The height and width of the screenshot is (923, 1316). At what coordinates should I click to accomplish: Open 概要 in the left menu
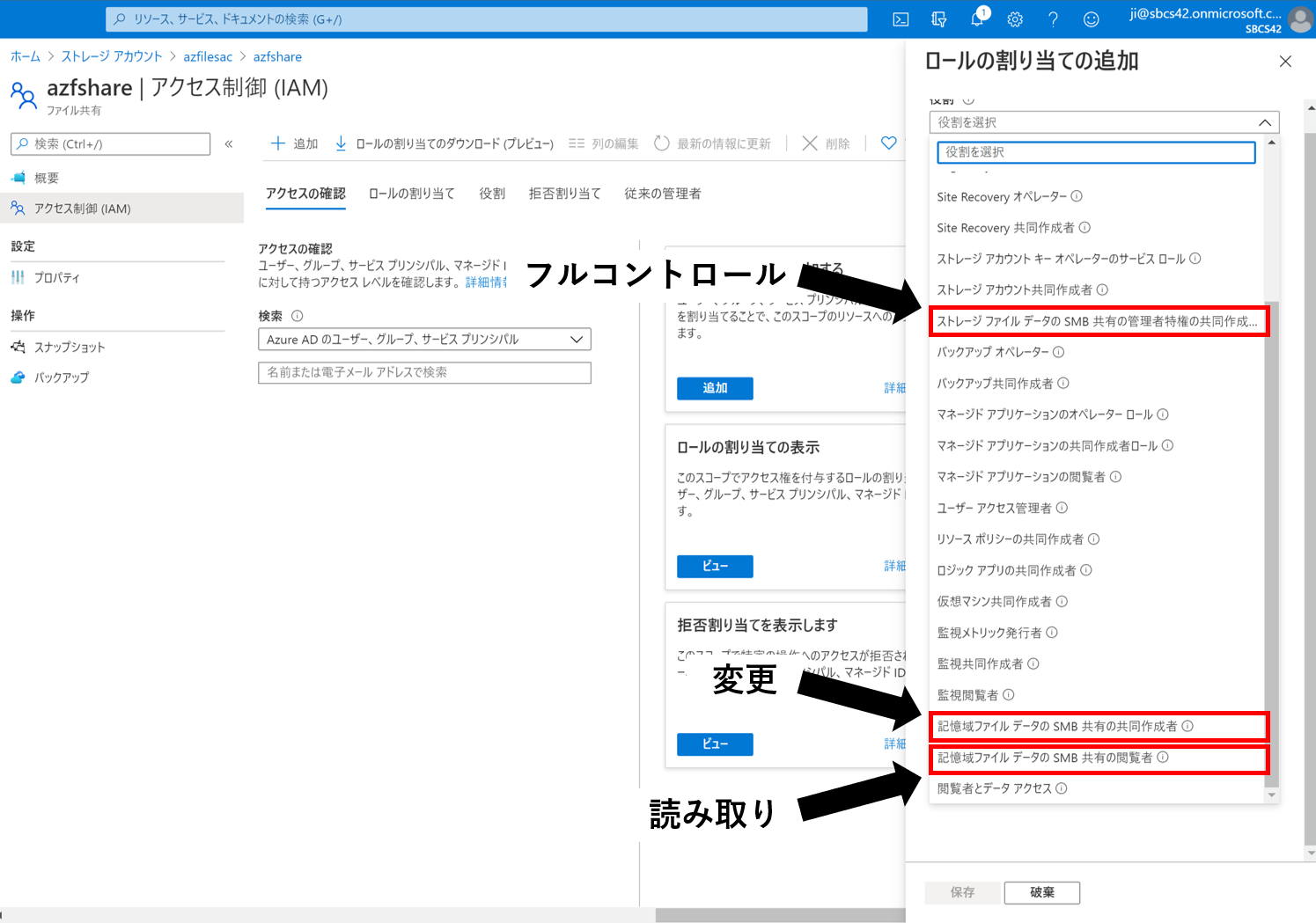(x=121, y=178)
